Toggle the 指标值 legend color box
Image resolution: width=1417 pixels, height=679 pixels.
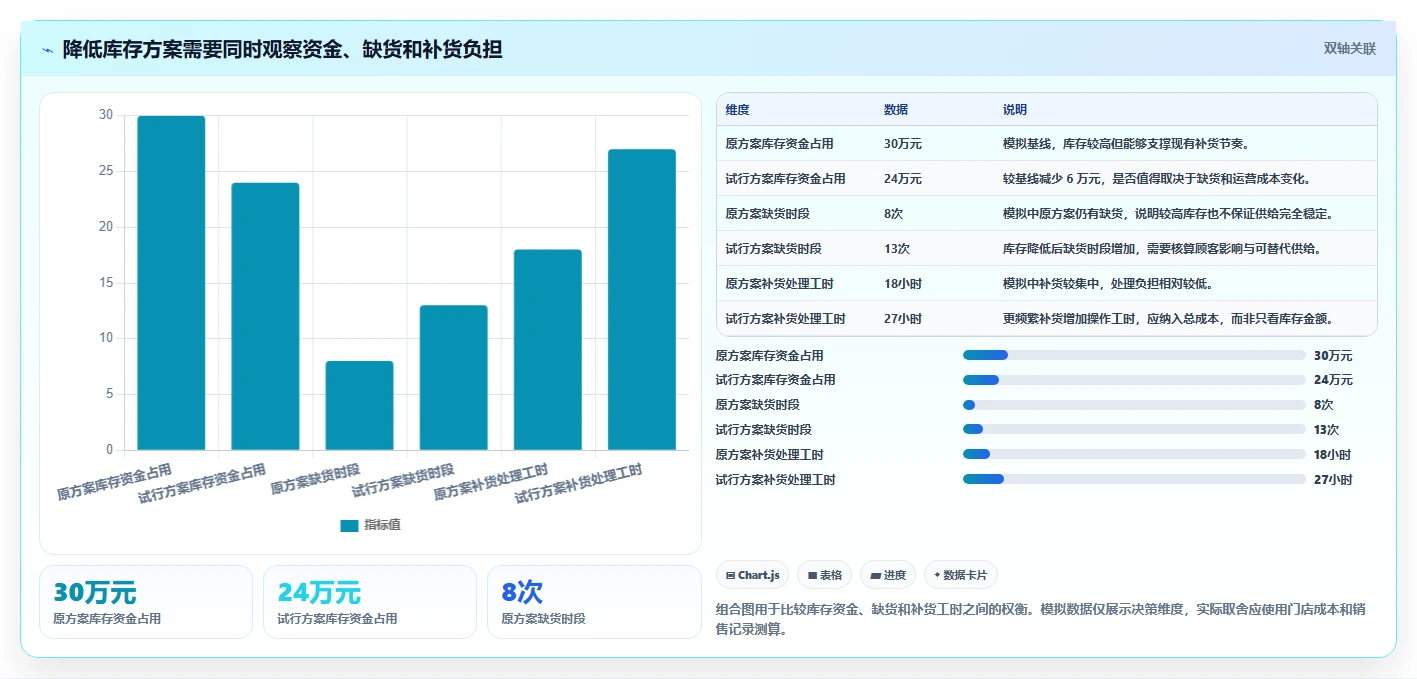click(349, 525)
